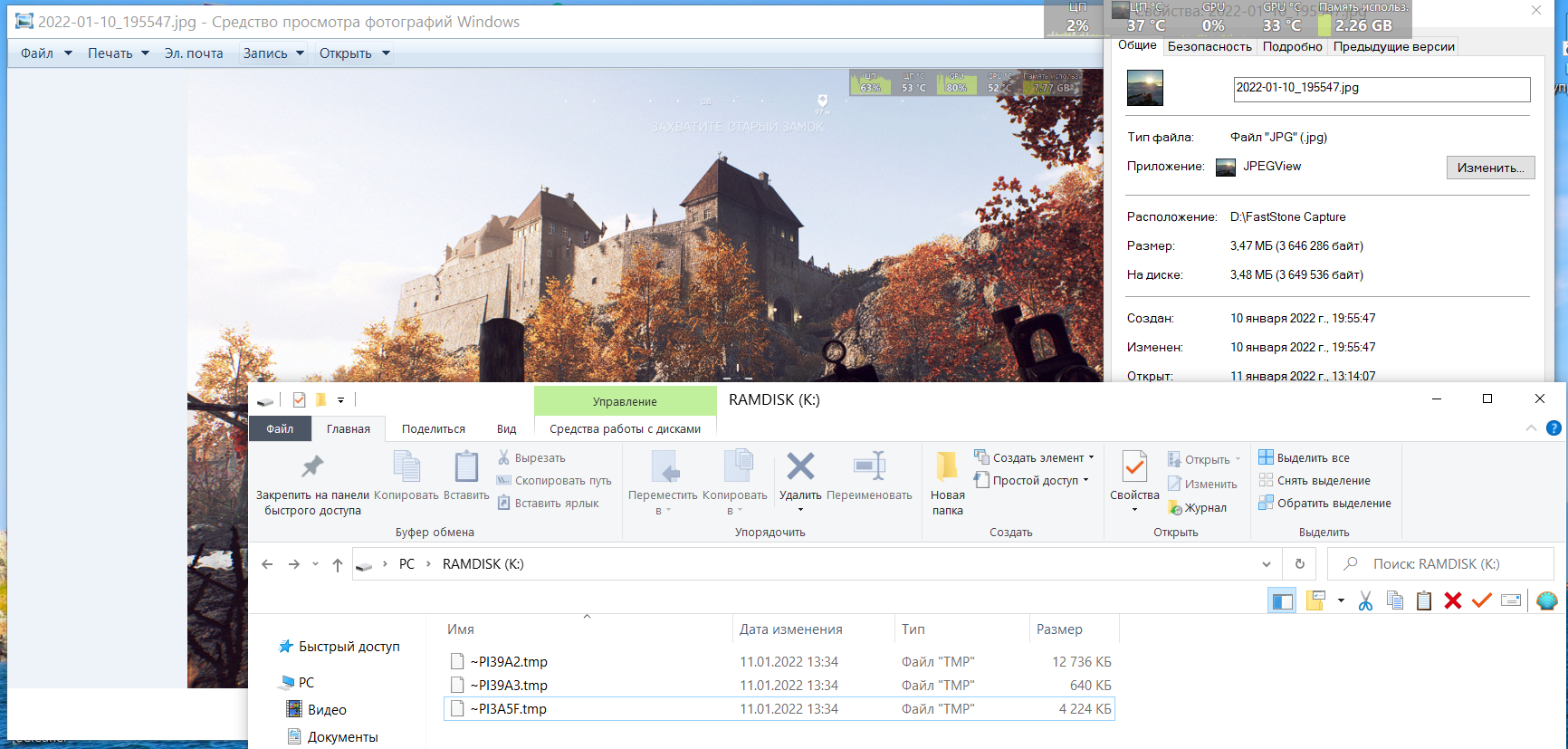Click Выделить все in the ribbon
Viewport: 1568px width, 749px height.
pyautogui.click(x=1304, y=458)
